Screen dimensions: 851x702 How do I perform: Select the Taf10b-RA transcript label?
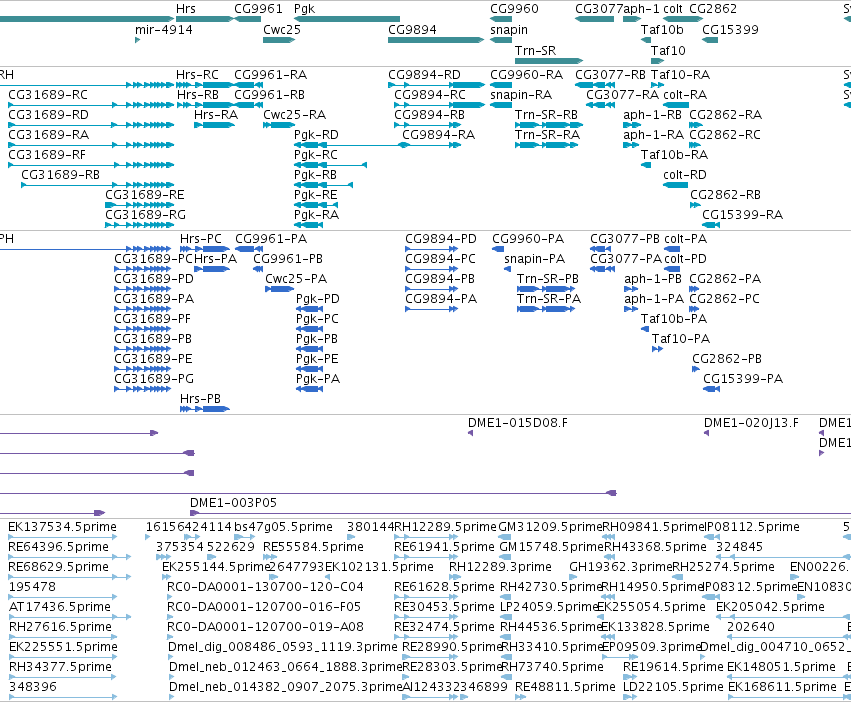click(x=674, y=155)
